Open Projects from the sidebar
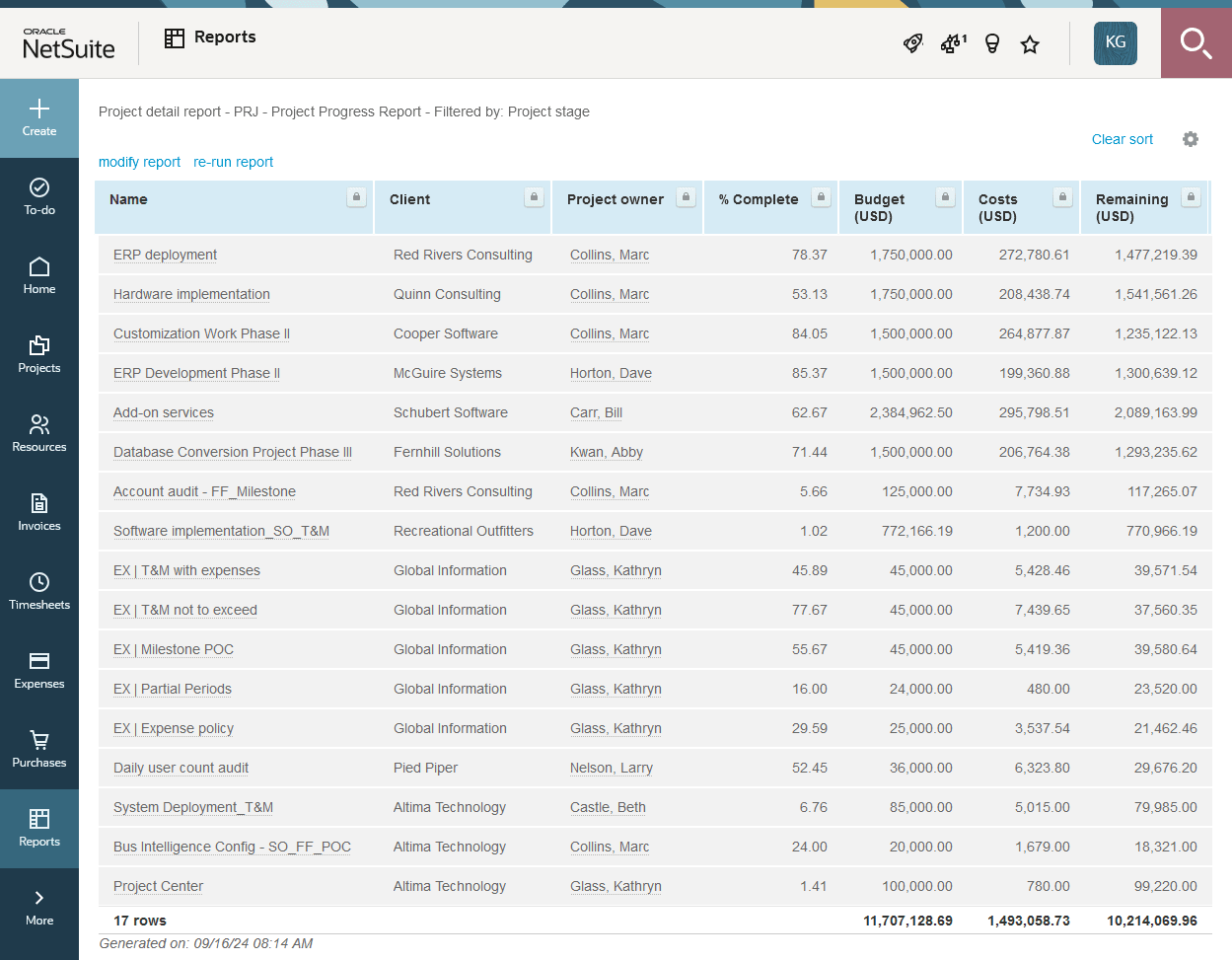Image resolution: width=1232 pixels, height=960 pixels. pos(39,355)
